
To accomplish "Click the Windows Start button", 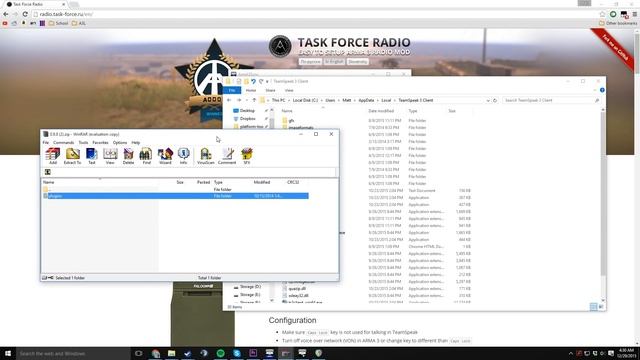I will (x=8, y=353).
